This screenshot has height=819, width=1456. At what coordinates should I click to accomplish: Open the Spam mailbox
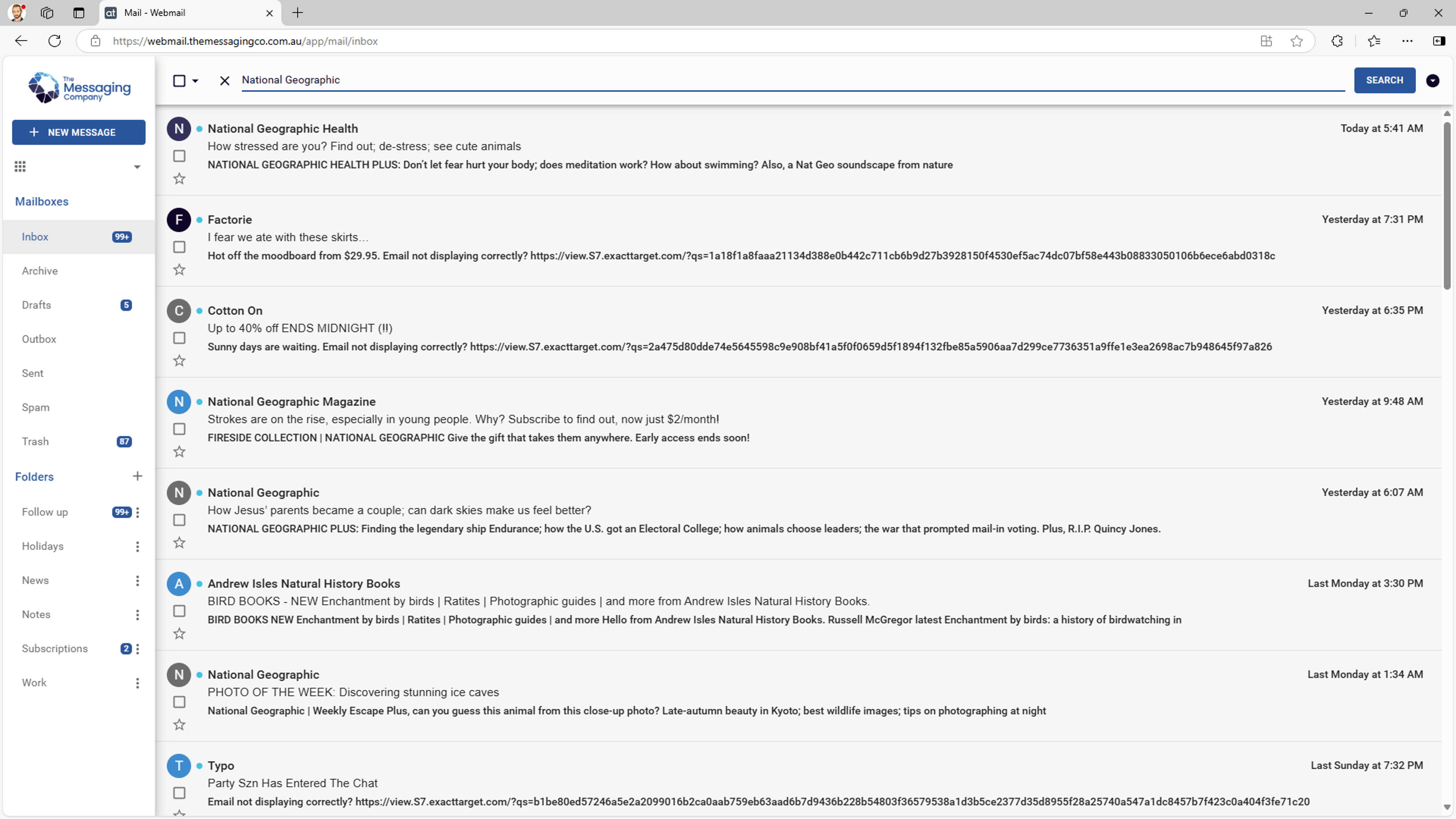pyautogui.click(x=78, y=408)
